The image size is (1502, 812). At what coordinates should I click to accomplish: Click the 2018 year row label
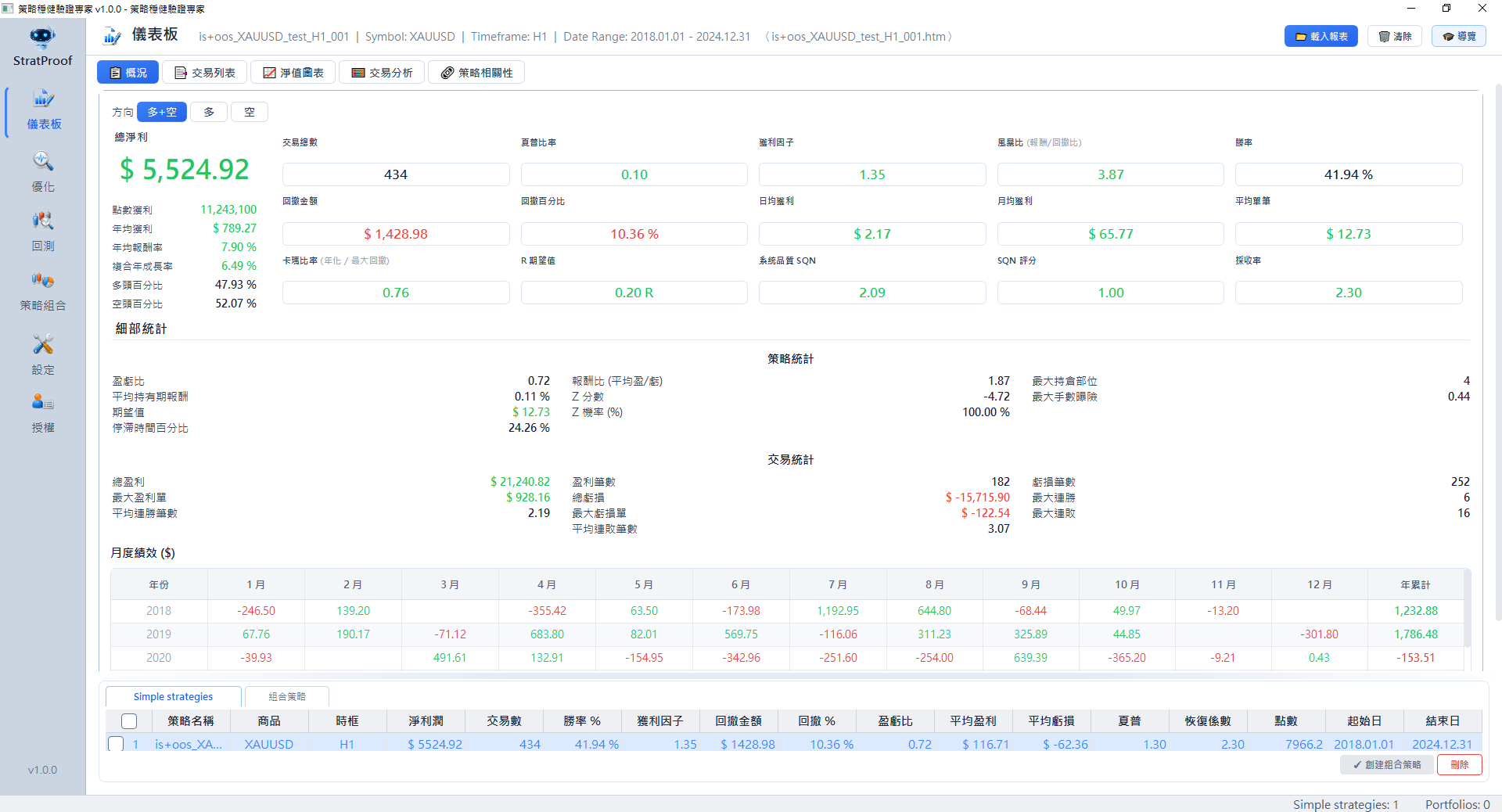point(159,611)
